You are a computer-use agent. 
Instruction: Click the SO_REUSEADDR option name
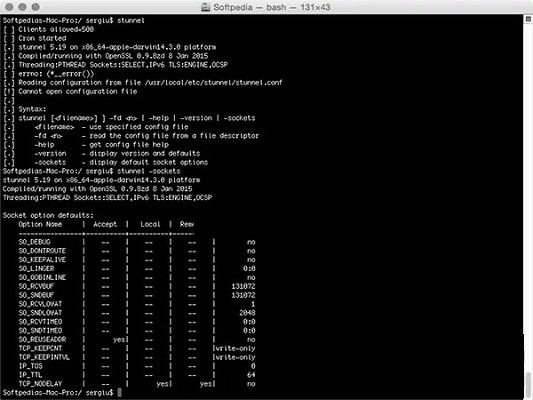(42, 339)
